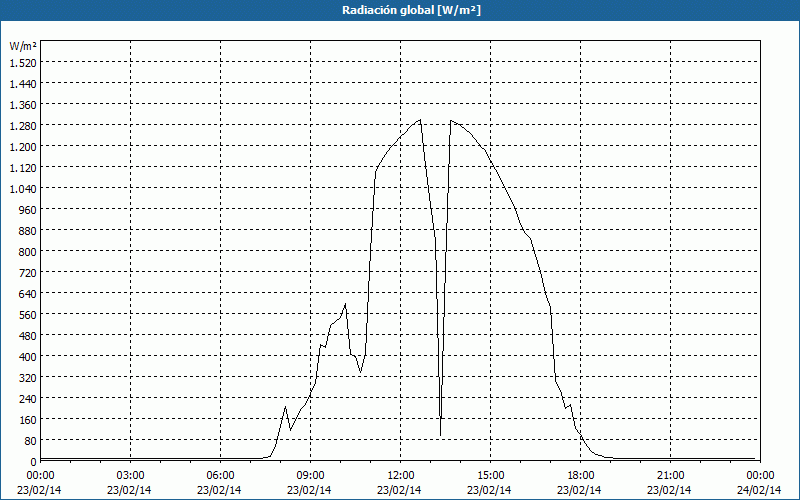The height and width of the screenshot is (500, 800).
Task: Select the 1.280 y-axis value
Action: coord(23,126)
